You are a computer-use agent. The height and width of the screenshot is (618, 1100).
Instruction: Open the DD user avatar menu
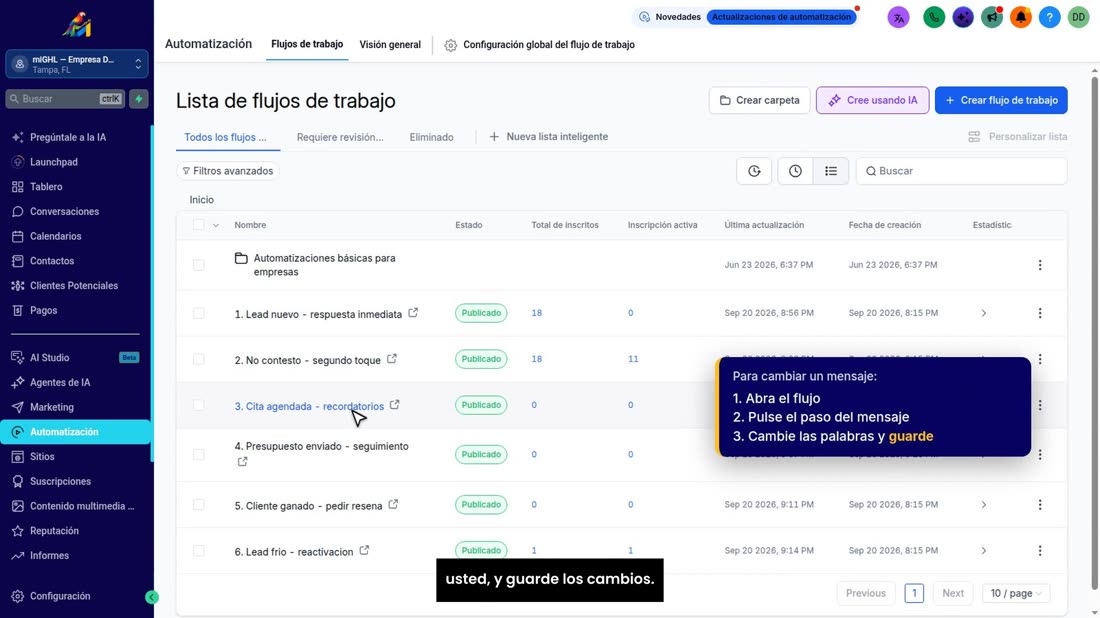[x=1078, y=18]
